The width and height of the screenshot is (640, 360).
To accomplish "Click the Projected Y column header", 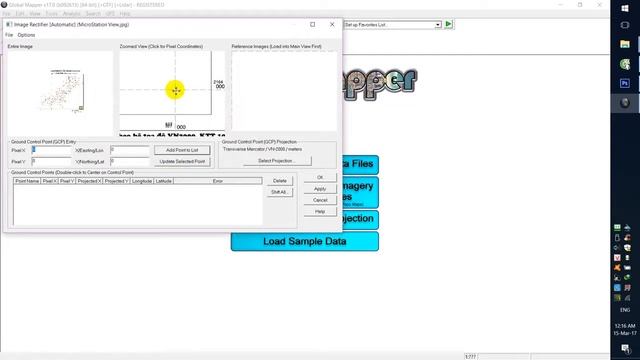I will [117, 181].
